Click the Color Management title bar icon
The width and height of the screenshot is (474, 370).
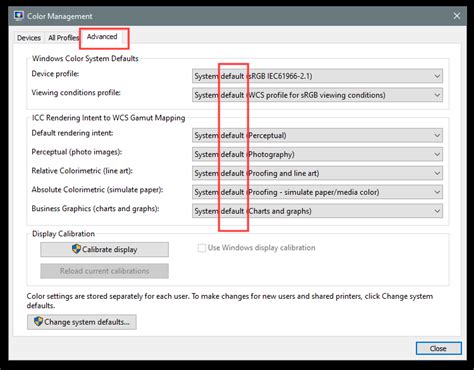click(19, 16)
